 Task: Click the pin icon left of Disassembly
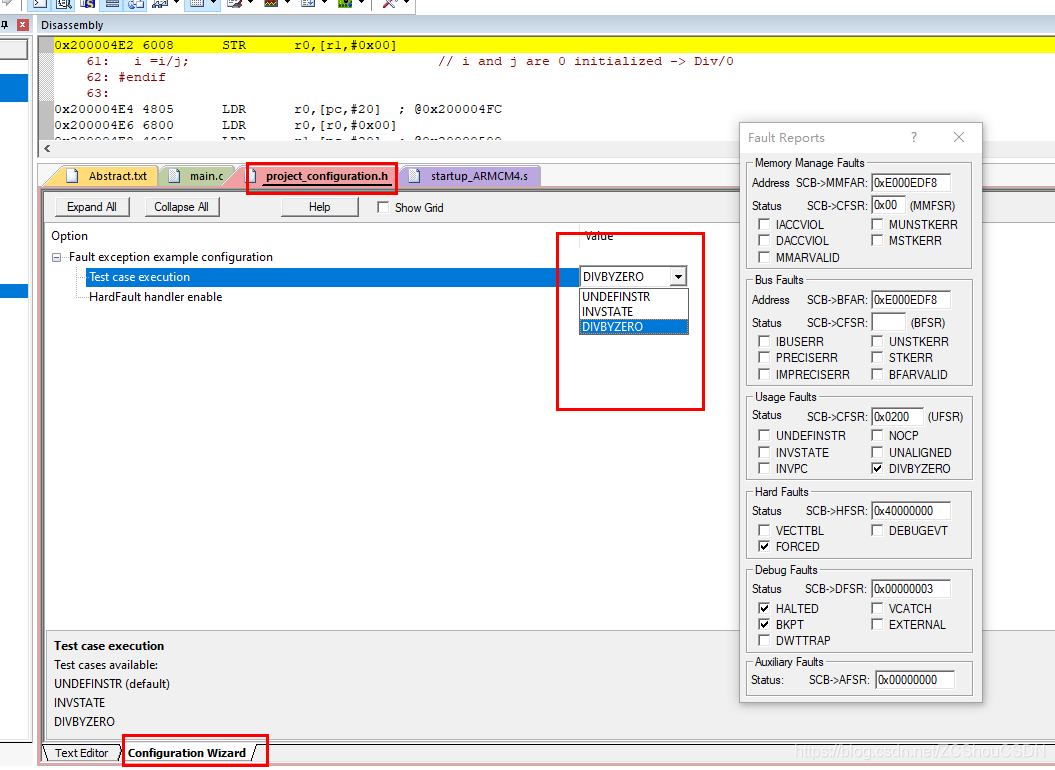[x=5, y=25]
